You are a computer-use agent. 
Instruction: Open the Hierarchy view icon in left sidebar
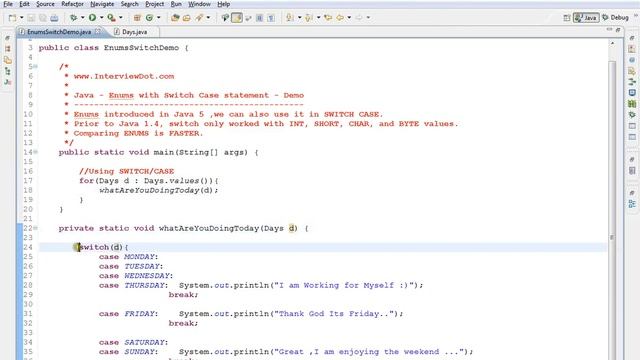7,71
